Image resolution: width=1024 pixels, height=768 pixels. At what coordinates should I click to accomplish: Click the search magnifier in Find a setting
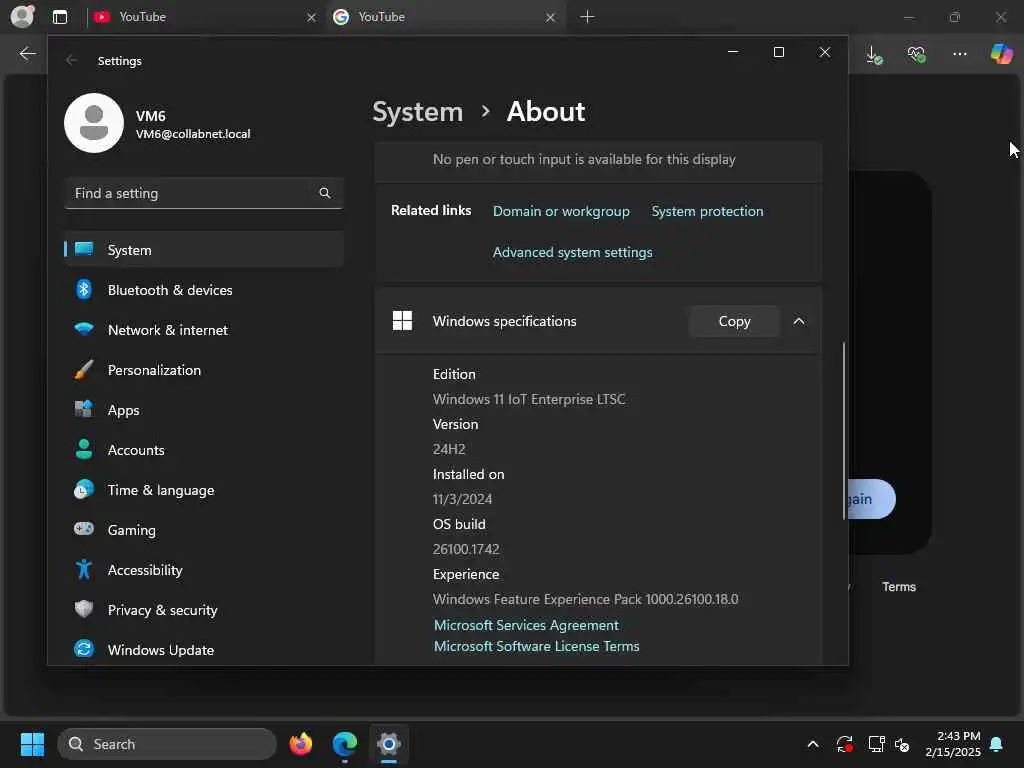325,193
